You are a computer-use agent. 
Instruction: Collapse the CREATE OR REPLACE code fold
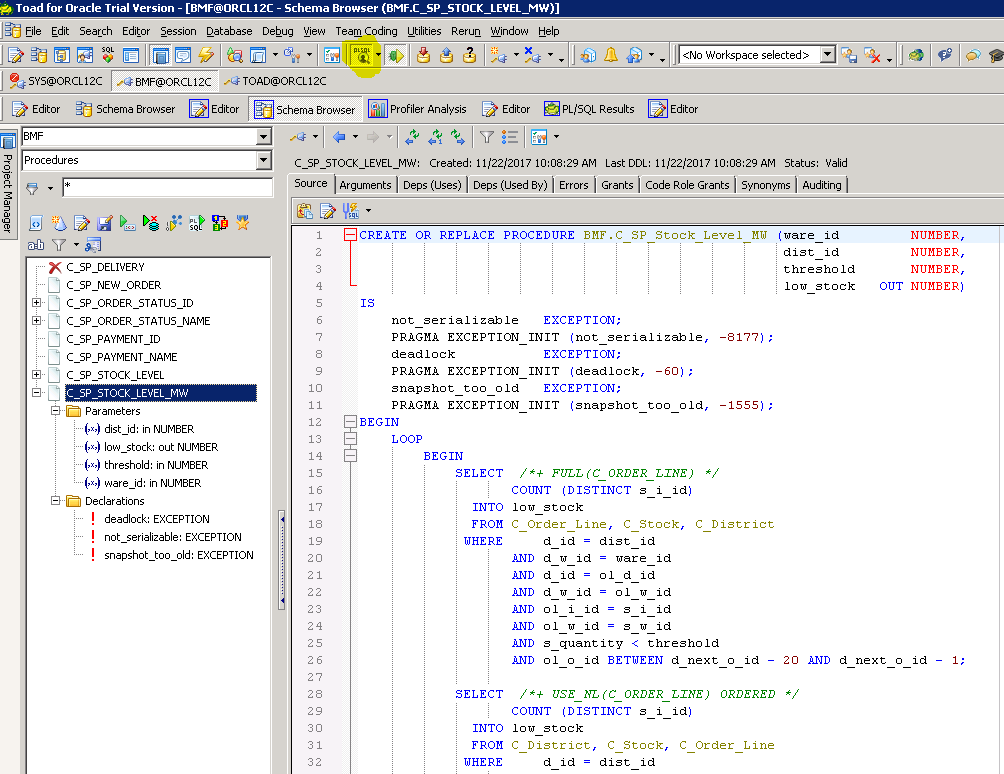tap(350, 236)
